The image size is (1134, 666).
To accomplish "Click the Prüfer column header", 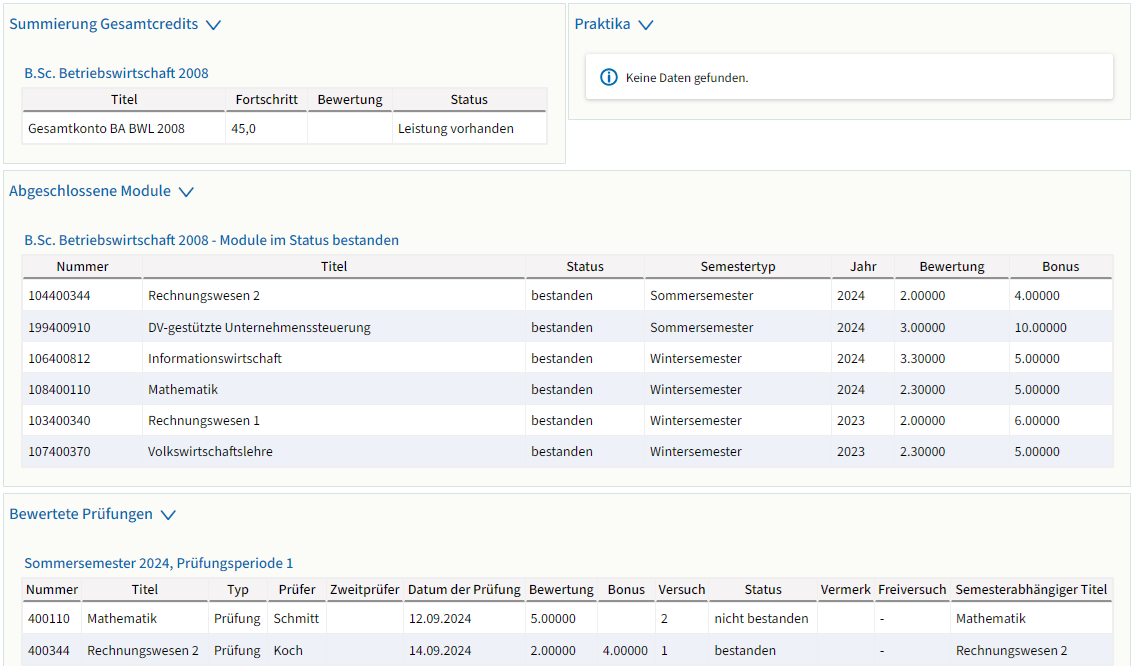I will [x=297, y=589].
